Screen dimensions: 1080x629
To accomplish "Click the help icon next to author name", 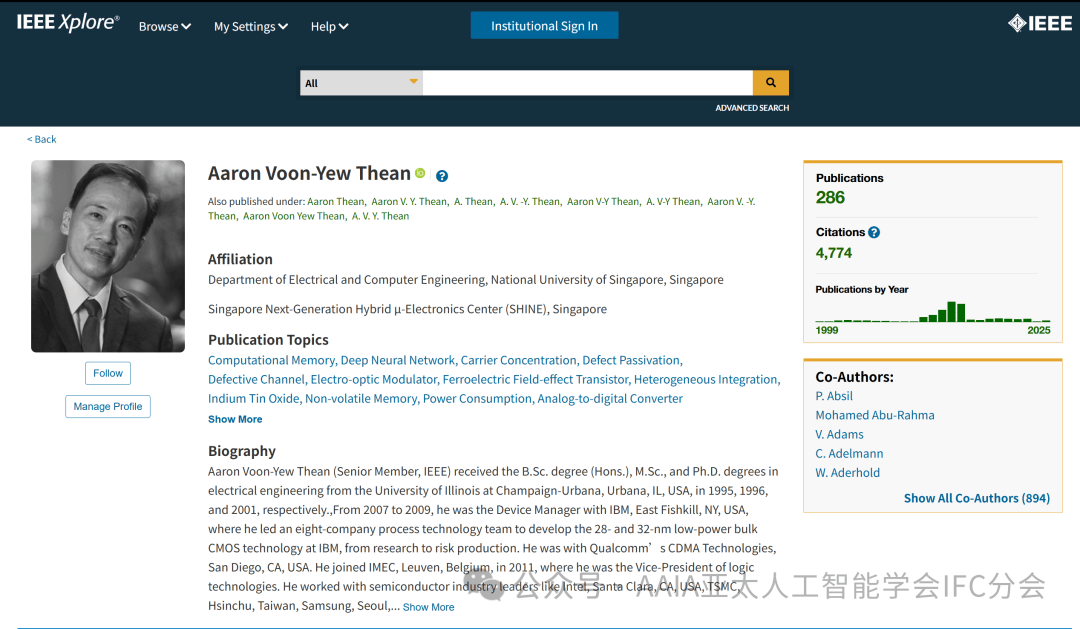I will click(442, 176).
